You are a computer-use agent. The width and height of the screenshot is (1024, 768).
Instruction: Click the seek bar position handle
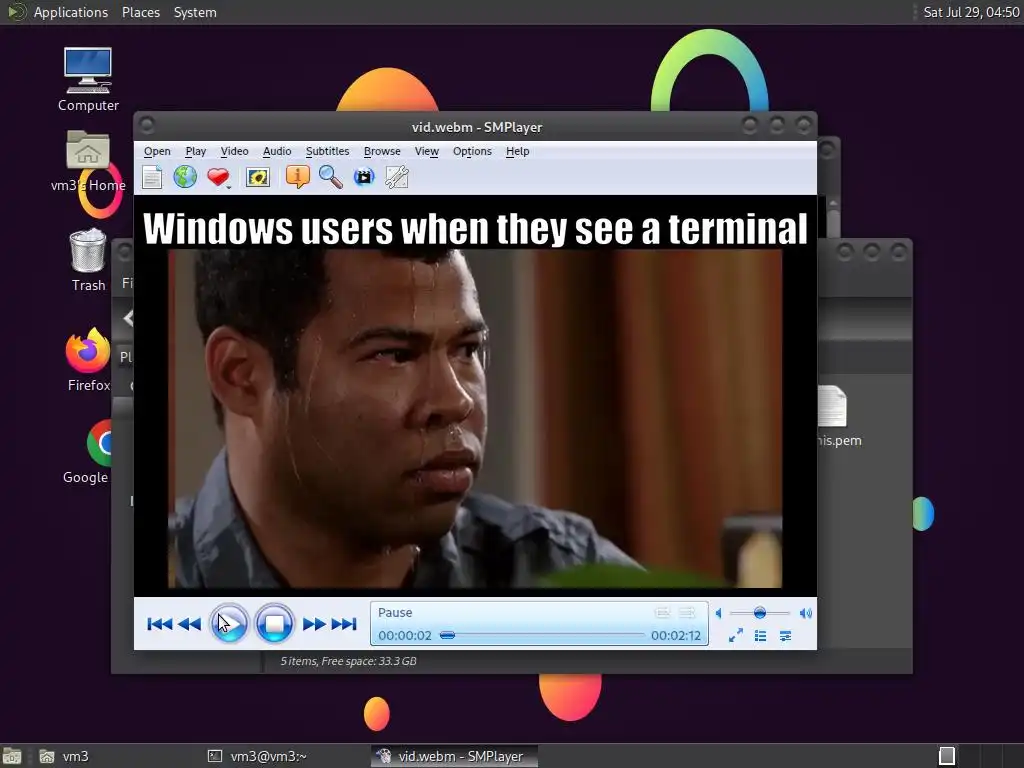click(447, 635)
